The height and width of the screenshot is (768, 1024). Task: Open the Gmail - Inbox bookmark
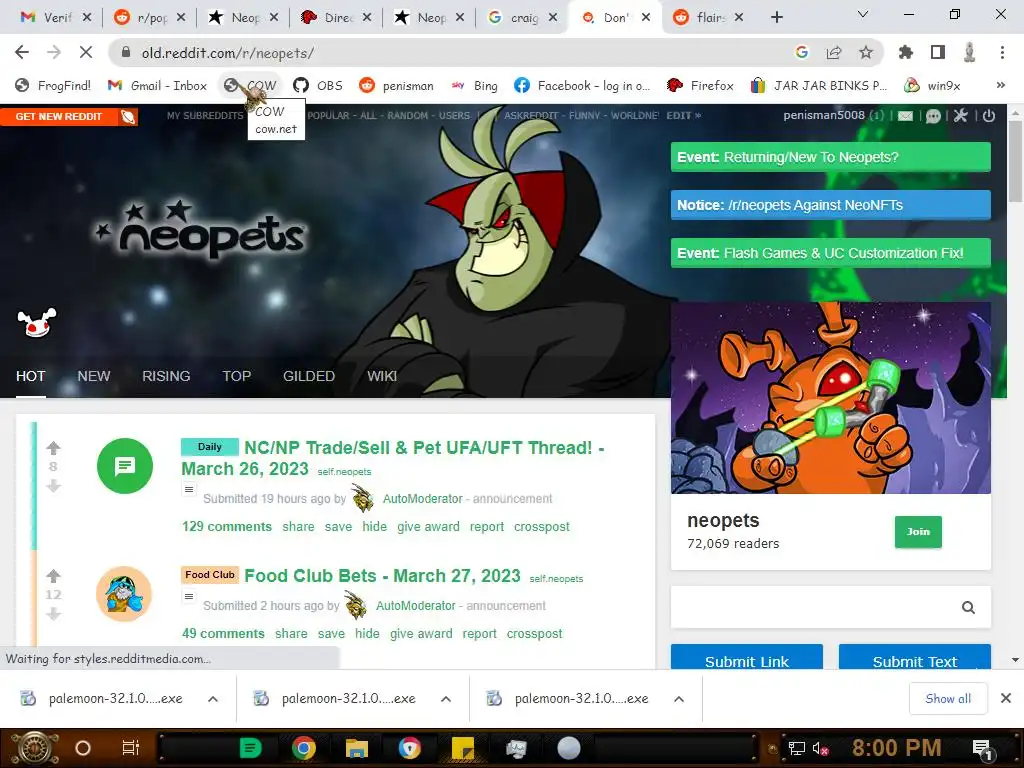pyautogui.click(x=157, y=86)
